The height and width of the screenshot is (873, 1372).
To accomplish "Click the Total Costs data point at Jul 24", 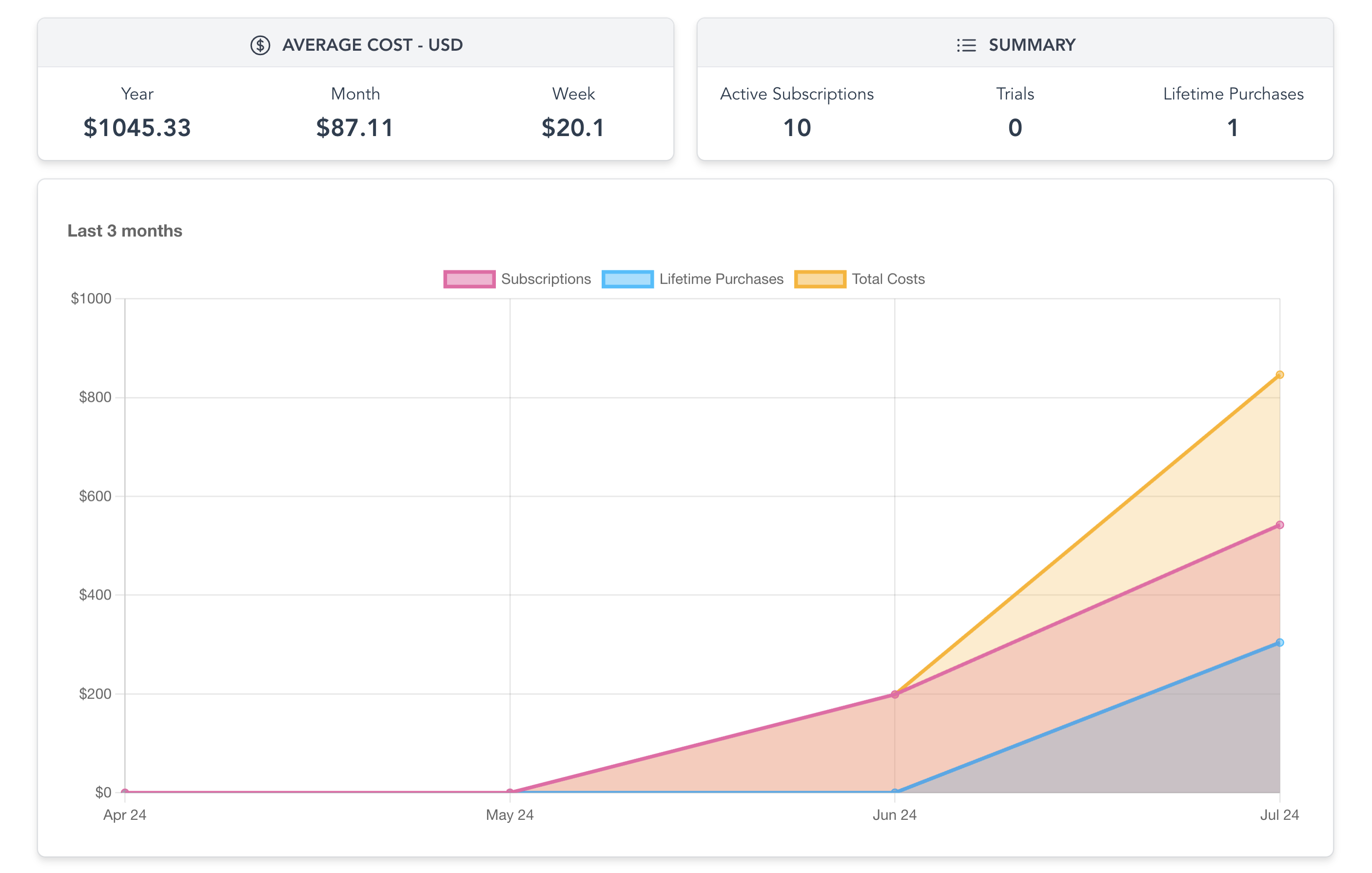I will [1279, 375].
